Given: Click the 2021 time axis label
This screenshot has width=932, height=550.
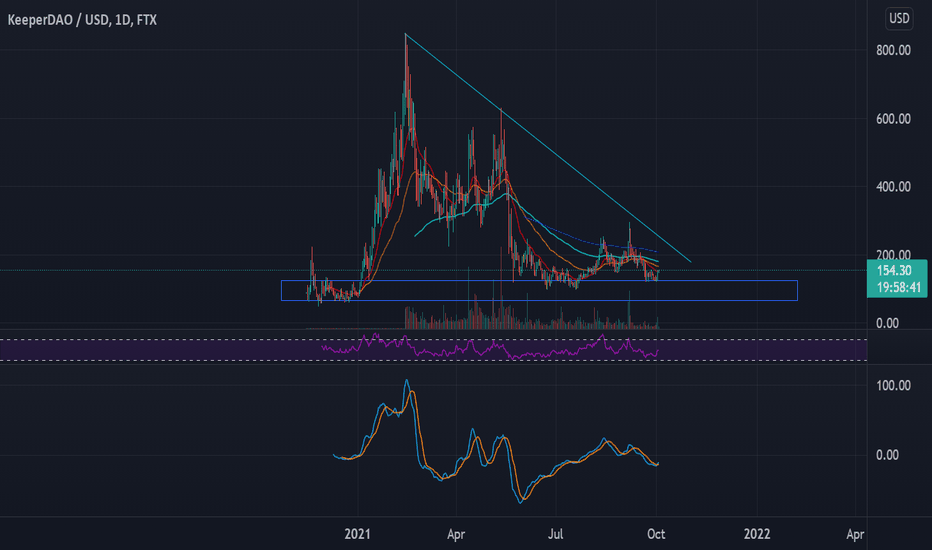Looking at the screenshot, I should 357,534.
